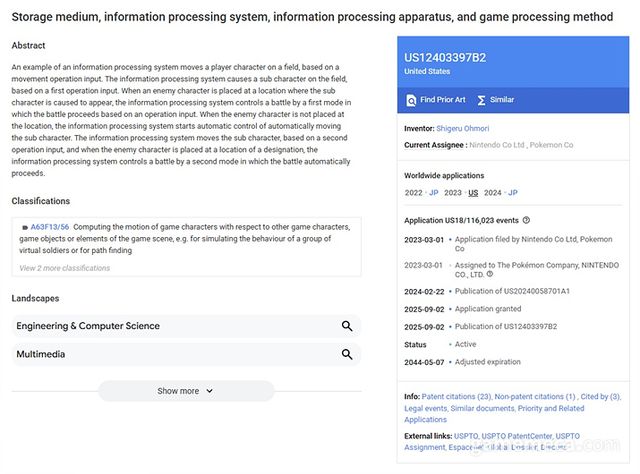
Task: Open the 2022 JP application link
Action: 433,193
